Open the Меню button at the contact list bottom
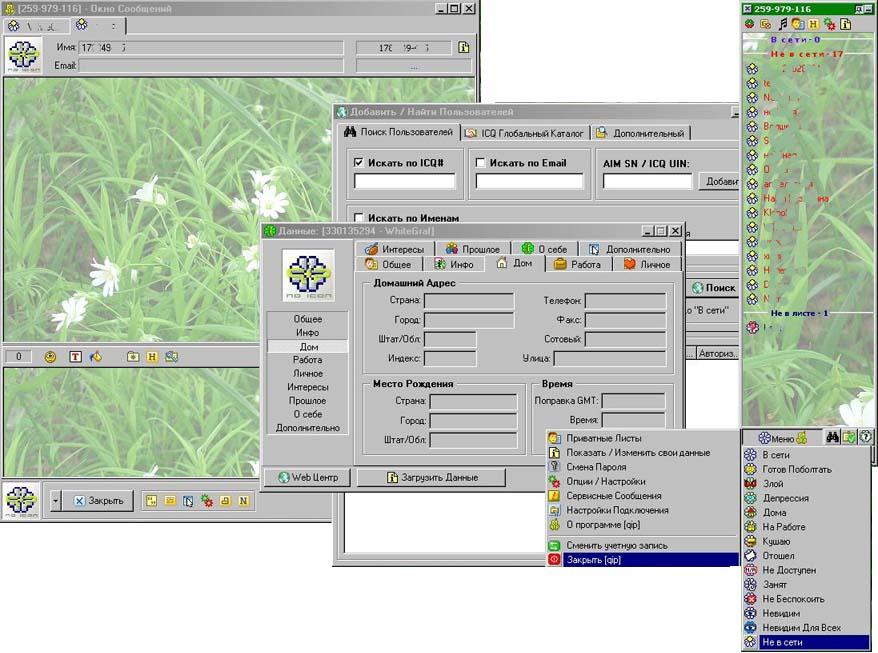Screen dimensions: 878x653 click(x=783, y=438)
